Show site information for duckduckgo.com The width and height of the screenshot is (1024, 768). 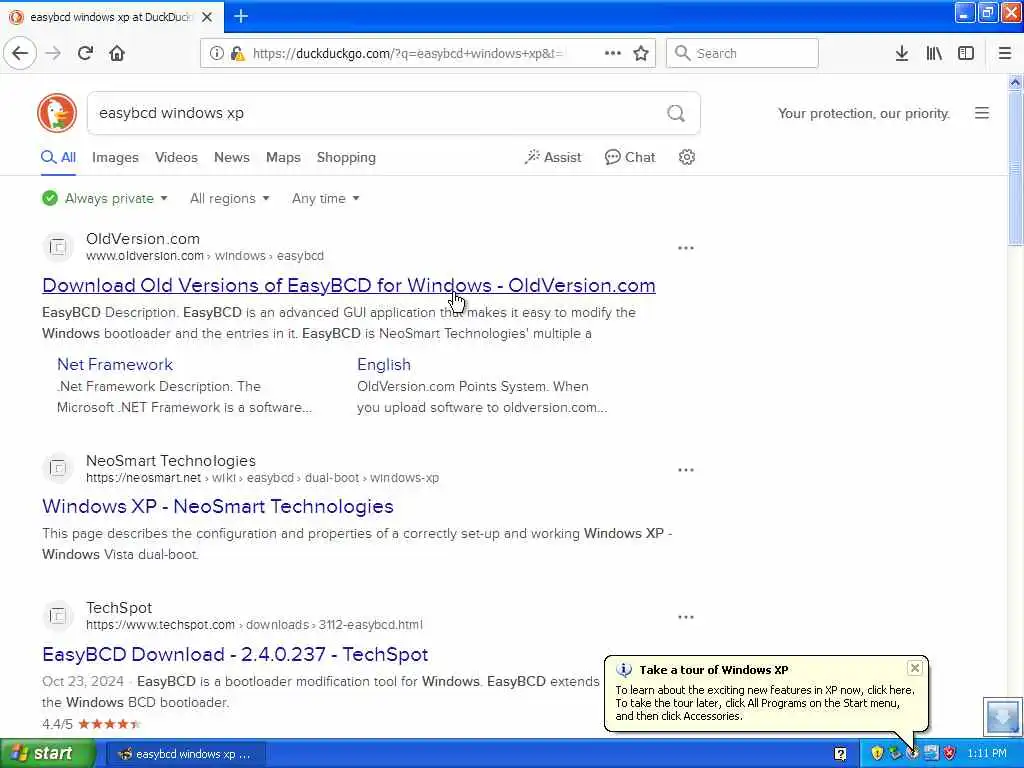coord(216,54)
